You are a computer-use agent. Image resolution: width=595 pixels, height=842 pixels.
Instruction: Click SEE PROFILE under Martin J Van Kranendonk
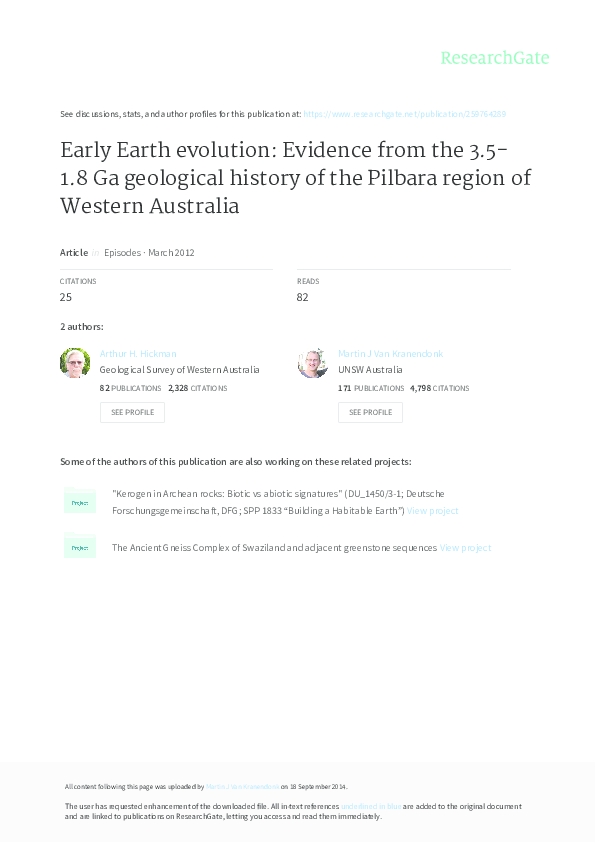pyautogui.click(x=370, y=411)
